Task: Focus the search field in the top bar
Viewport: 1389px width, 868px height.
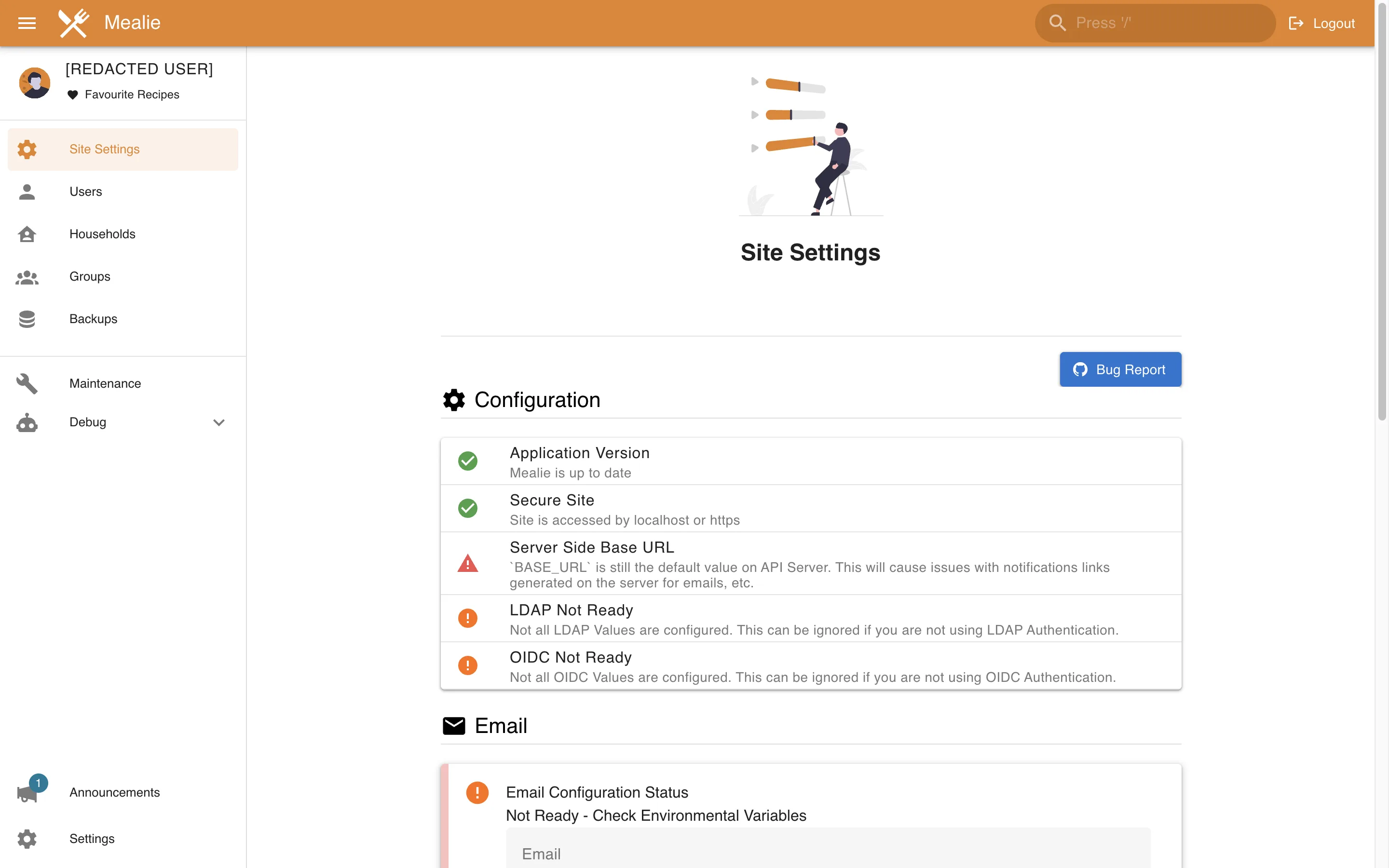Action: pos(1155,23)
